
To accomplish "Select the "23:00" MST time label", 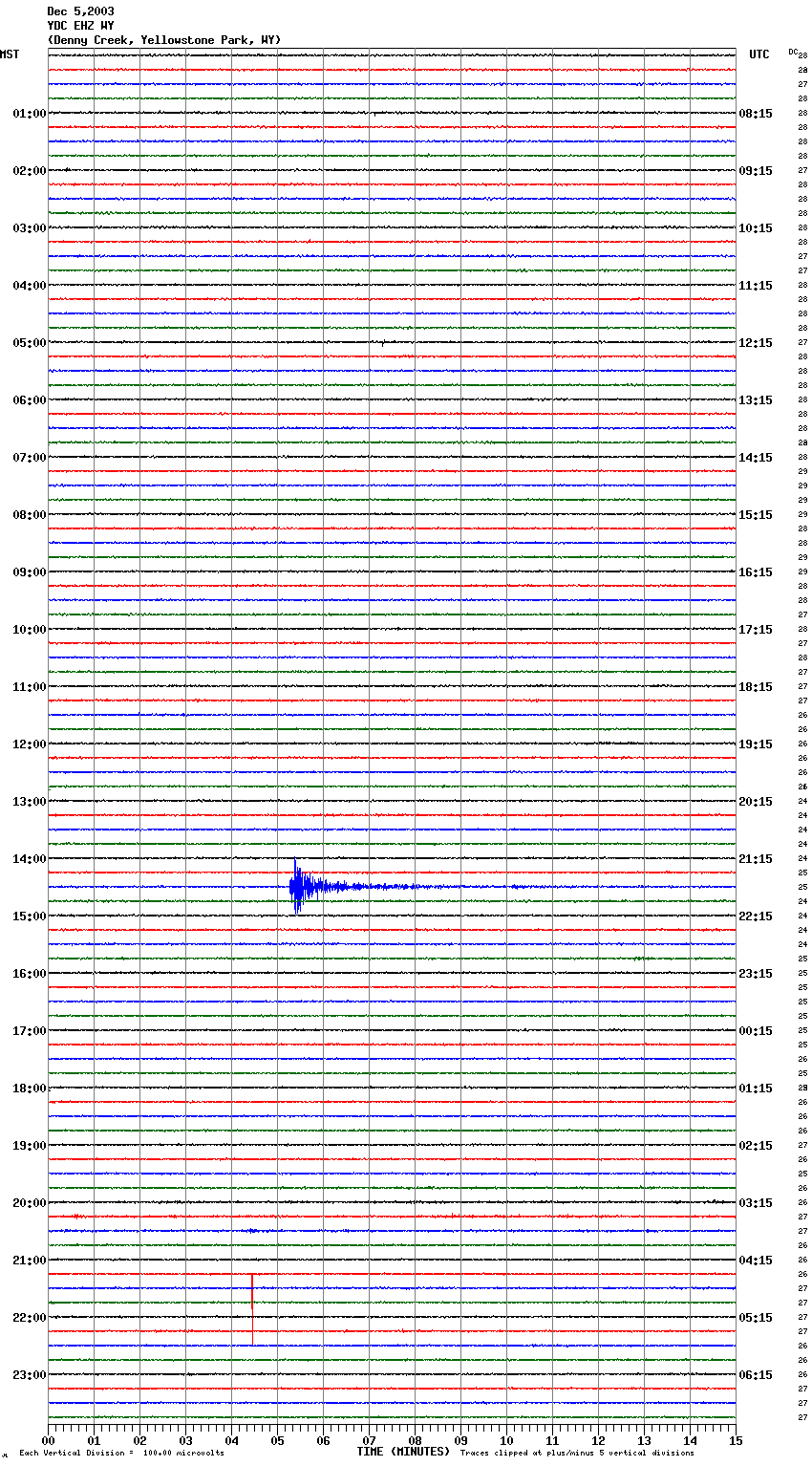I will (x=30, y=1375).
